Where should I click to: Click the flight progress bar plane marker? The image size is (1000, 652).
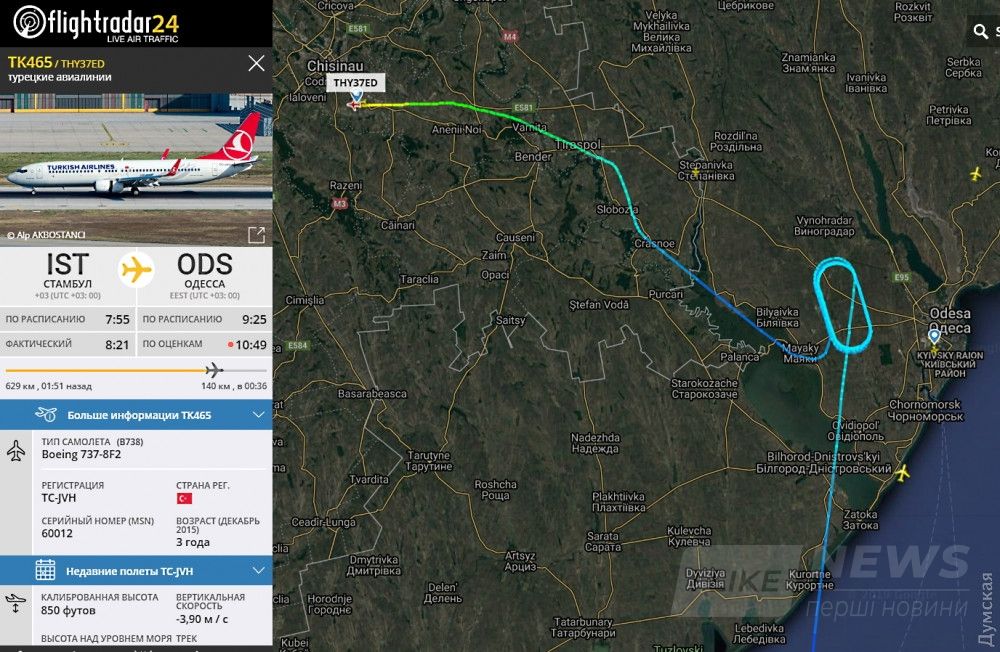pos(214,370)
